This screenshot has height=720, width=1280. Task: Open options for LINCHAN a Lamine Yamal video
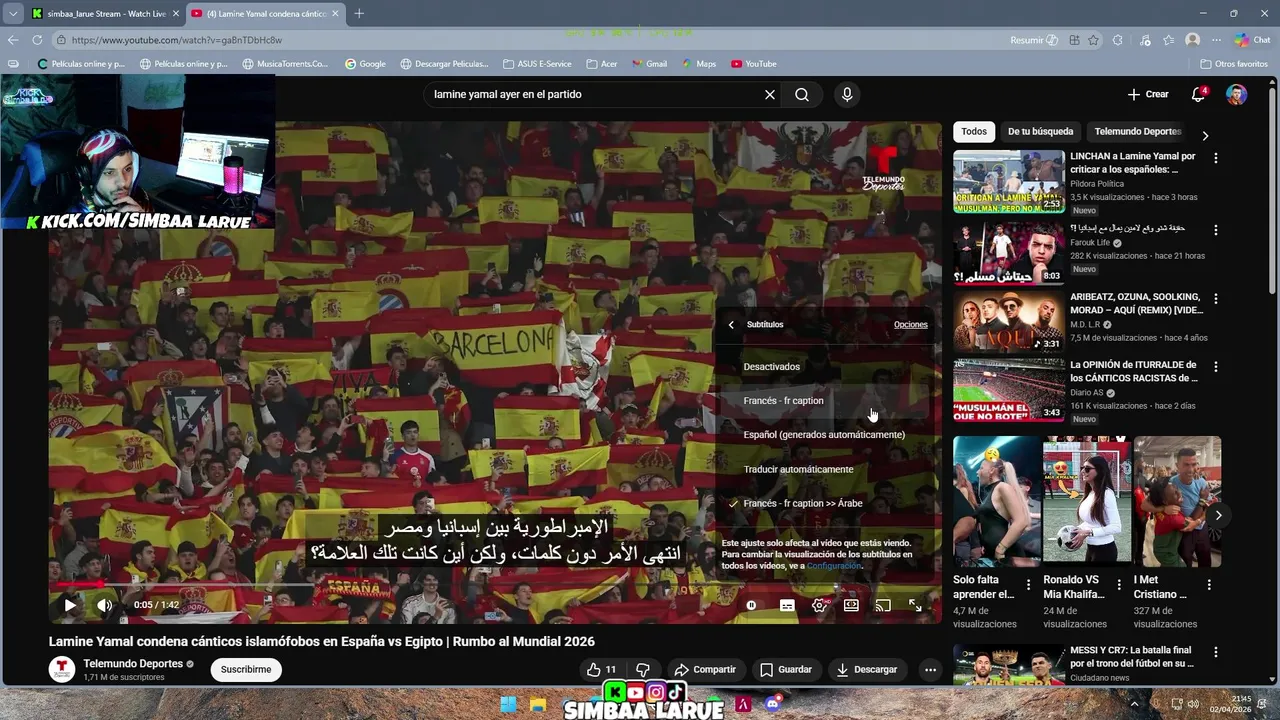click(1216, 158)
